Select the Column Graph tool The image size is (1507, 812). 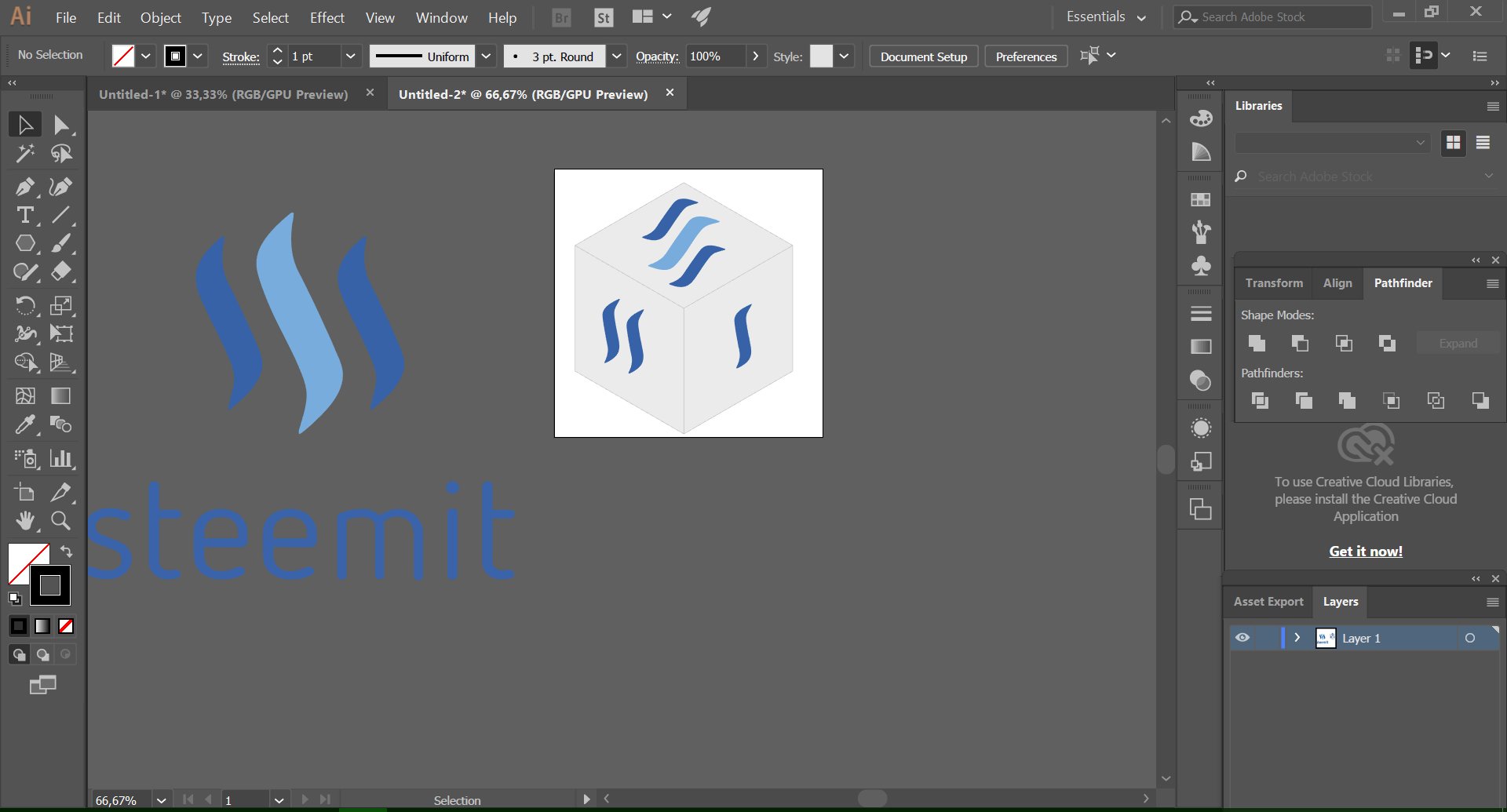(61, 458)
